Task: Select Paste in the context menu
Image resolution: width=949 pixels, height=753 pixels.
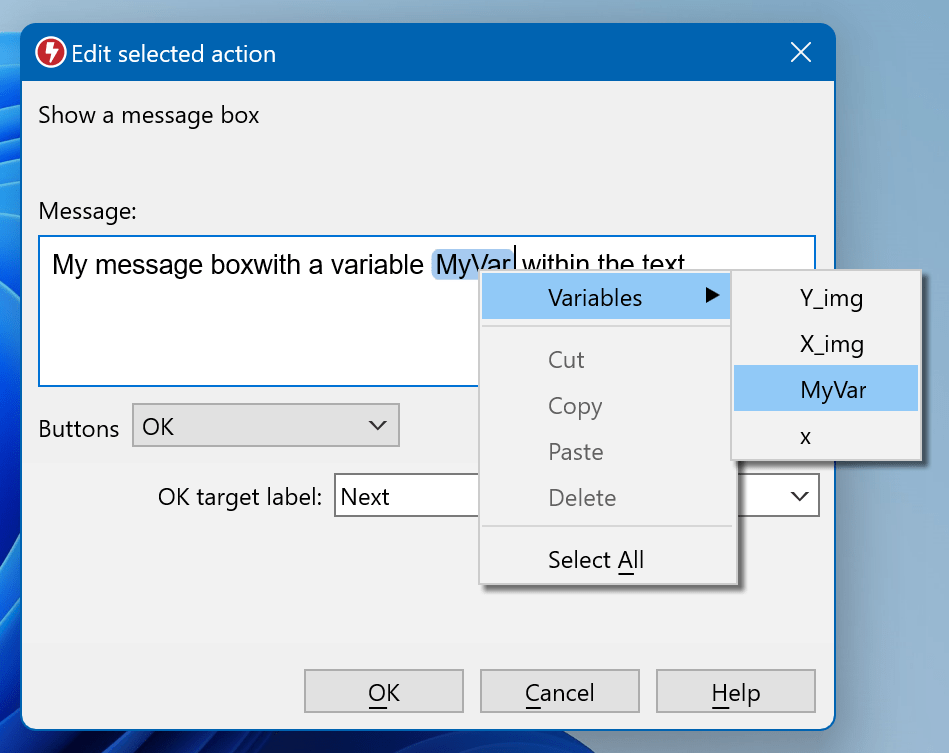Action: tap(575, 452)
